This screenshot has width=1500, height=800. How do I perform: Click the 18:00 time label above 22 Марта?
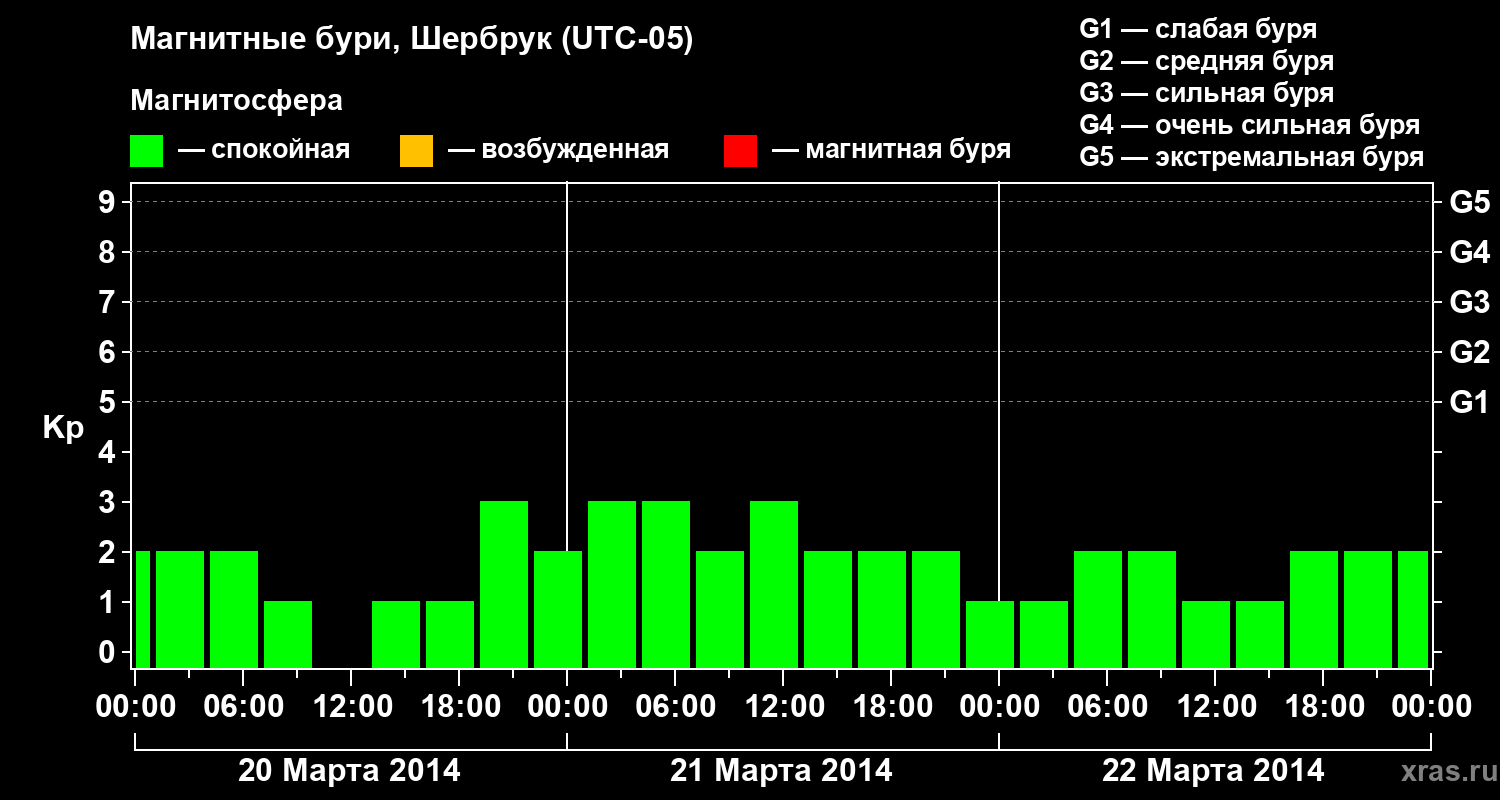[1323, 707]
